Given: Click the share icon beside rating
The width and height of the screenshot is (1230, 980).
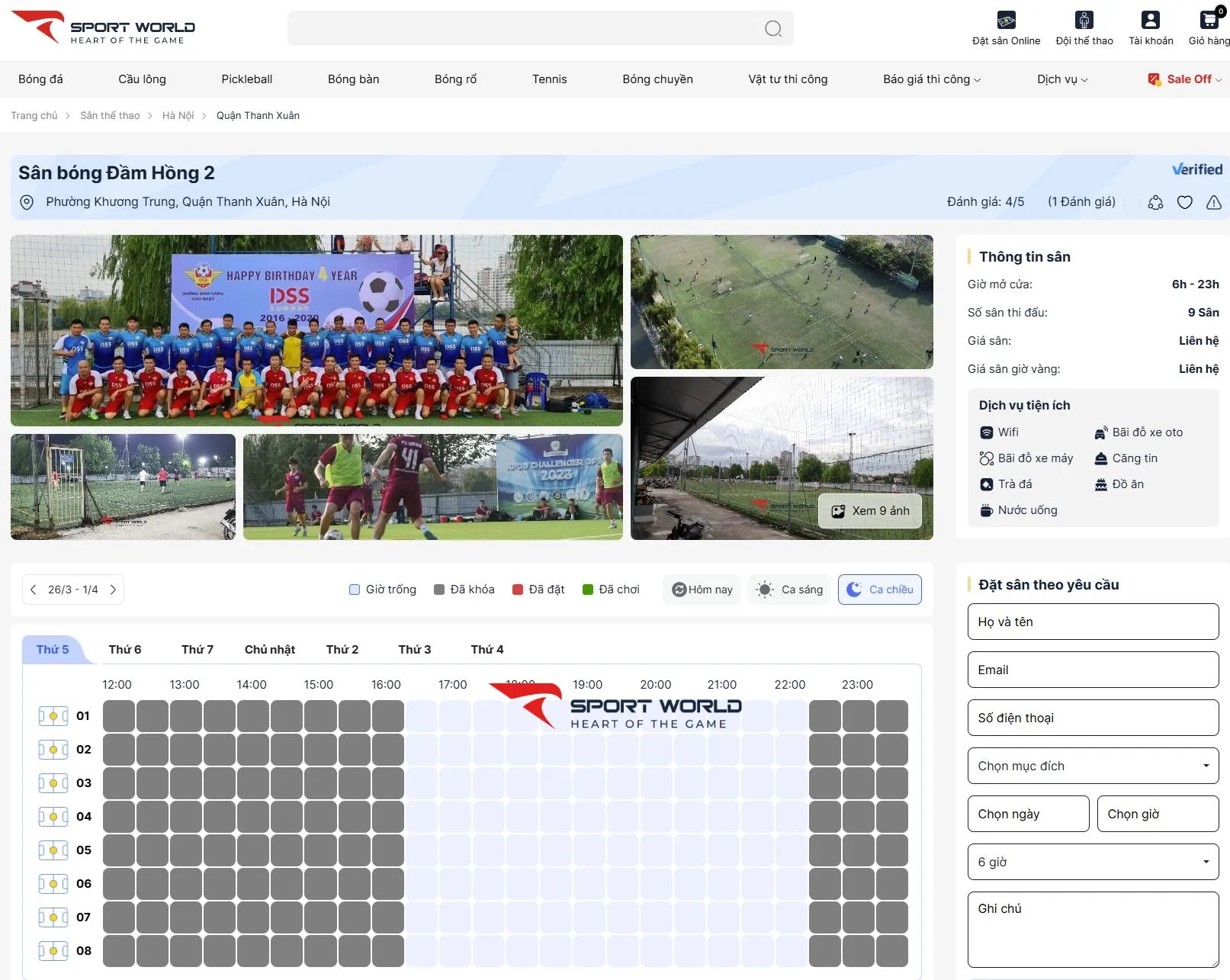Looking at the screenshot, I should point(1155,202).
